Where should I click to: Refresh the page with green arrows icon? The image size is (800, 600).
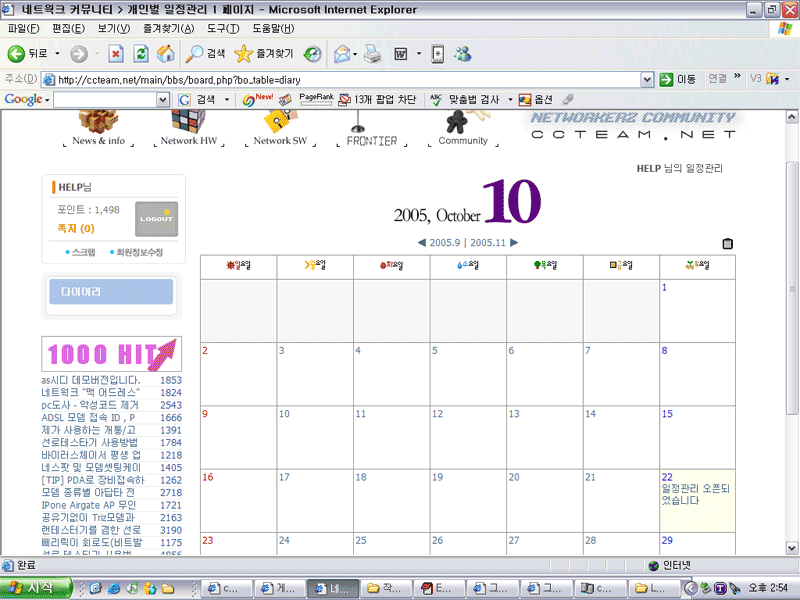141,54
